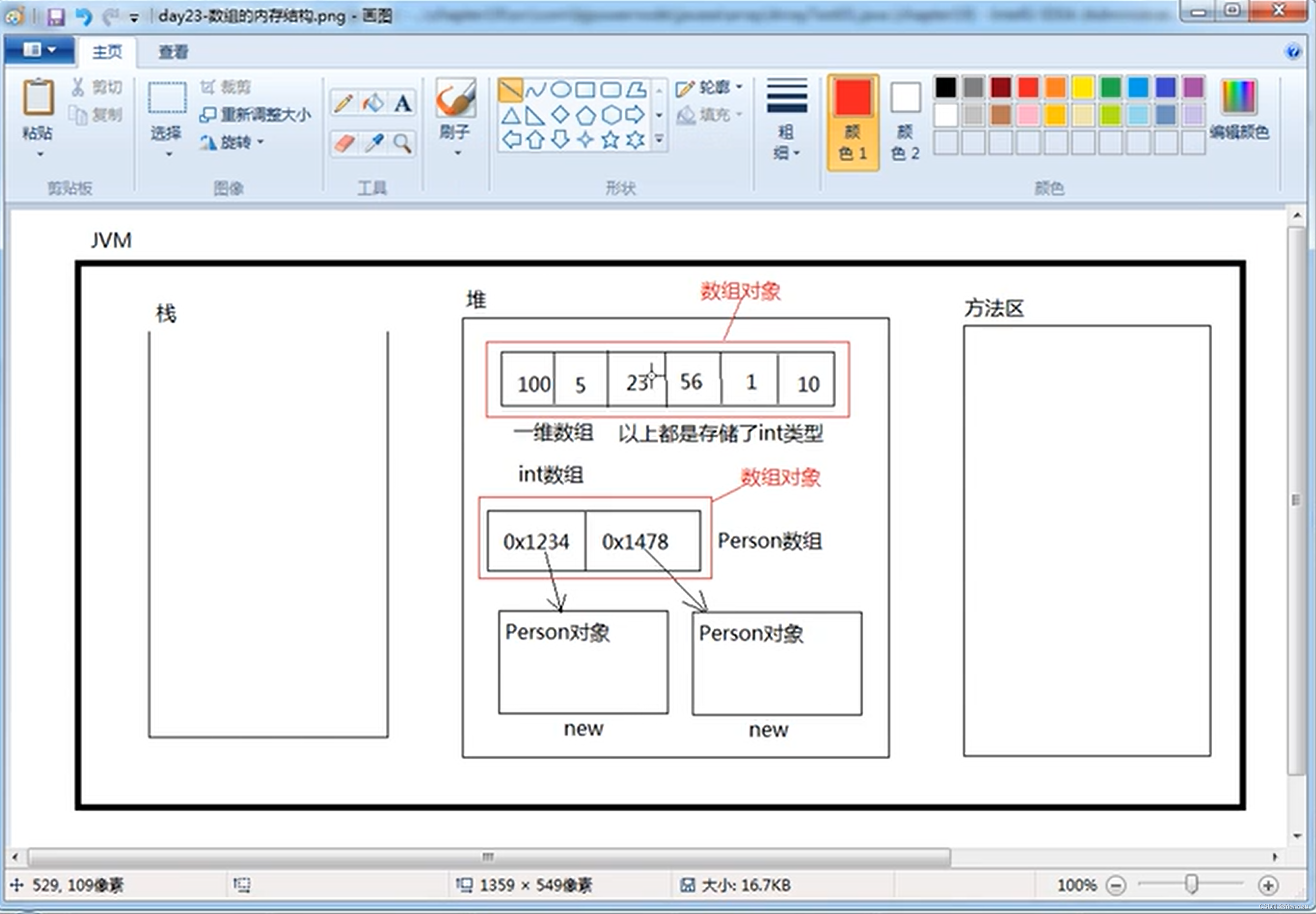The image size is (1316, 914).
Task: Click the 剪切 Cut button
Action: [x=97, y=88]
